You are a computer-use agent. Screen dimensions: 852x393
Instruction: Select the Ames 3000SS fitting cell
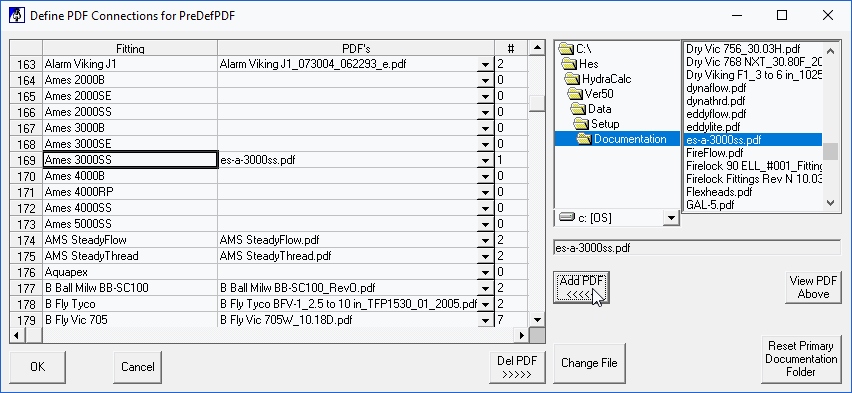pos(130,160)
